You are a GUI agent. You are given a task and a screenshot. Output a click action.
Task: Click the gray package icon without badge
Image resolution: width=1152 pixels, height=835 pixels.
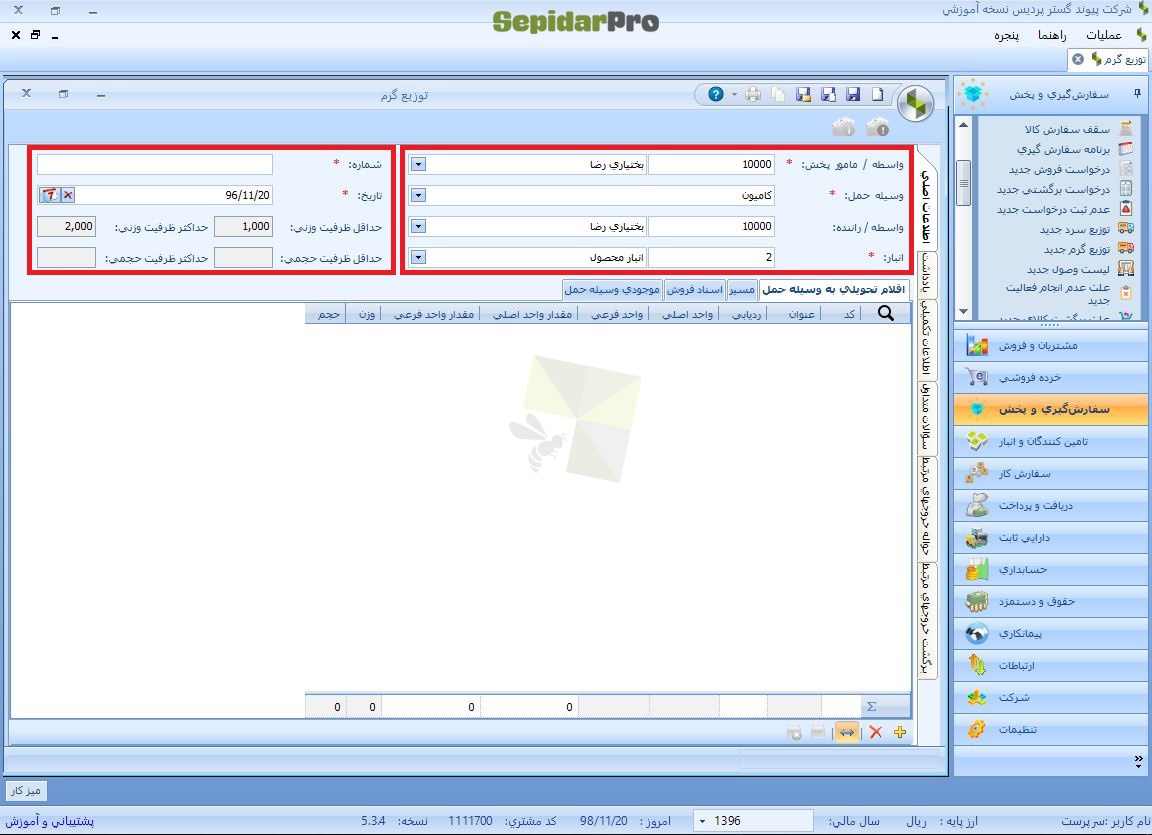pos(843,127)
